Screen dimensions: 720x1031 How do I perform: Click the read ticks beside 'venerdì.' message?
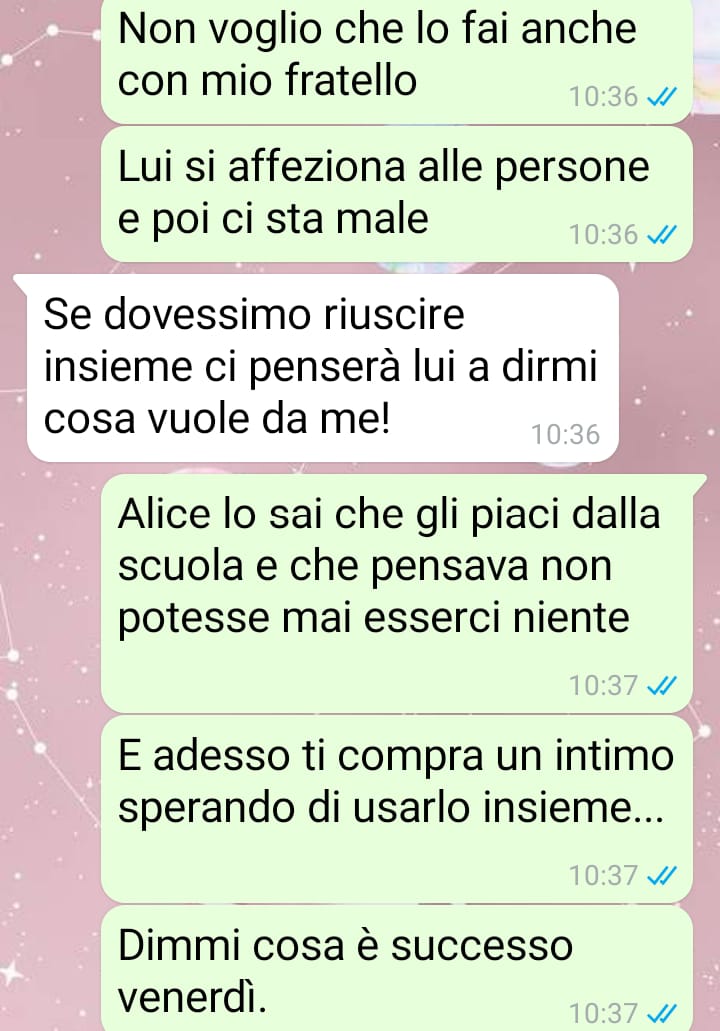click(x=661, y=1013)
